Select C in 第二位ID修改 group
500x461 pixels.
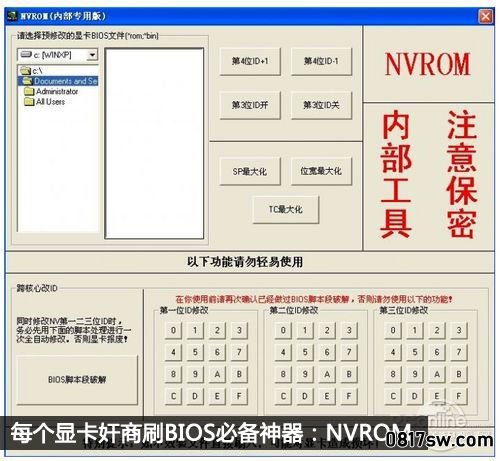tap(283, 396)
